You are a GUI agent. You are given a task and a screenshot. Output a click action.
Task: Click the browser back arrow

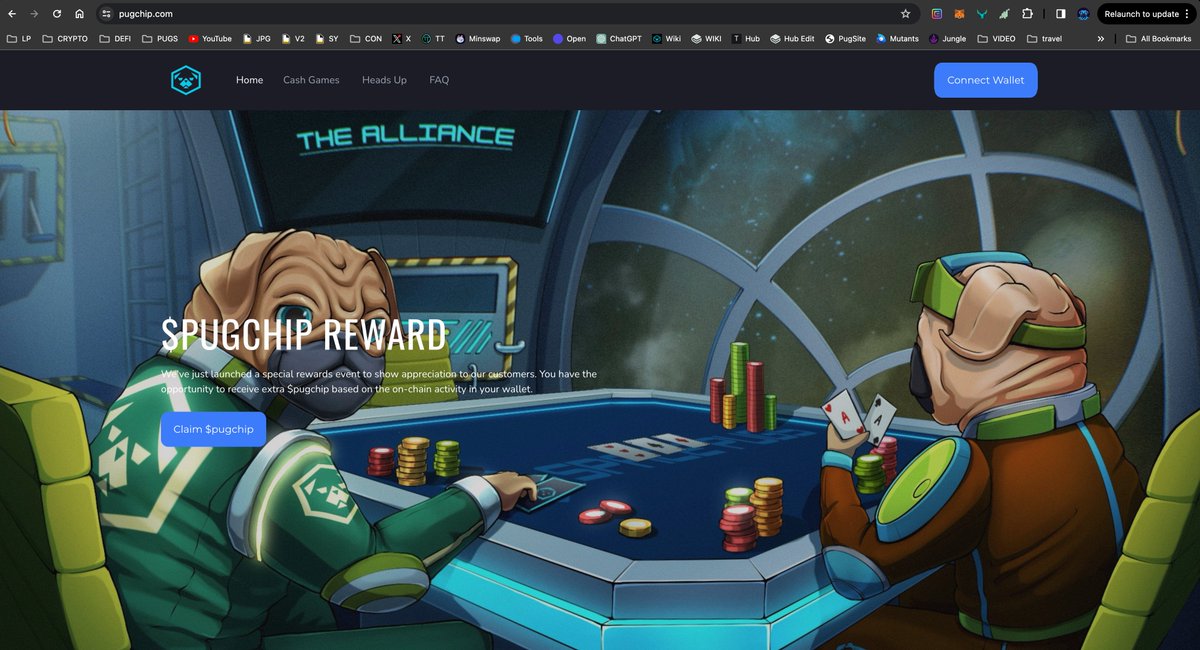click(x=11, y=14)
